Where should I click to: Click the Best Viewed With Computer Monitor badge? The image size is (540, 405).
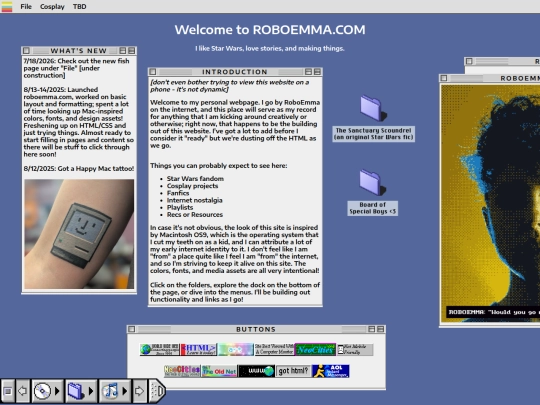tap(274, 350)
